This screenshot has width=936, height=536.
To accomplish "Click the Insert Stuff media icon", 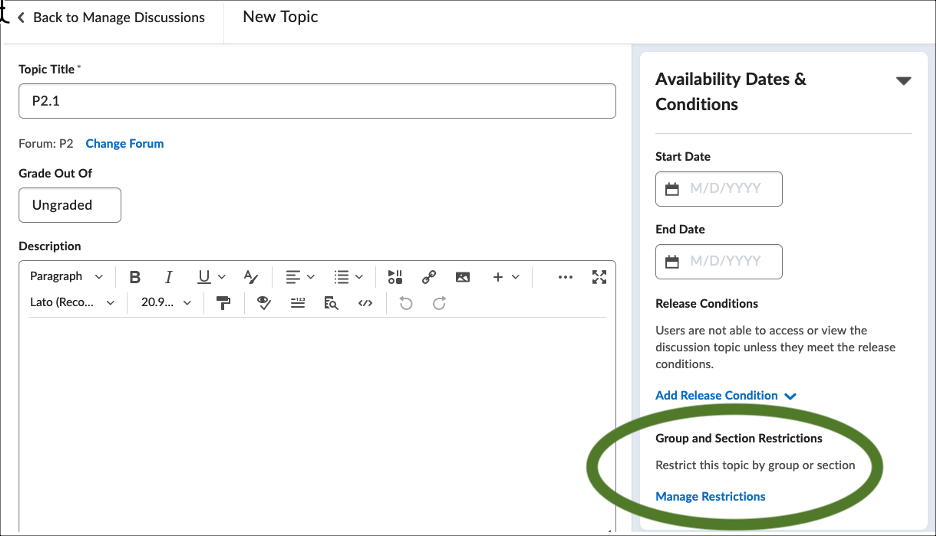I will 395,277.
